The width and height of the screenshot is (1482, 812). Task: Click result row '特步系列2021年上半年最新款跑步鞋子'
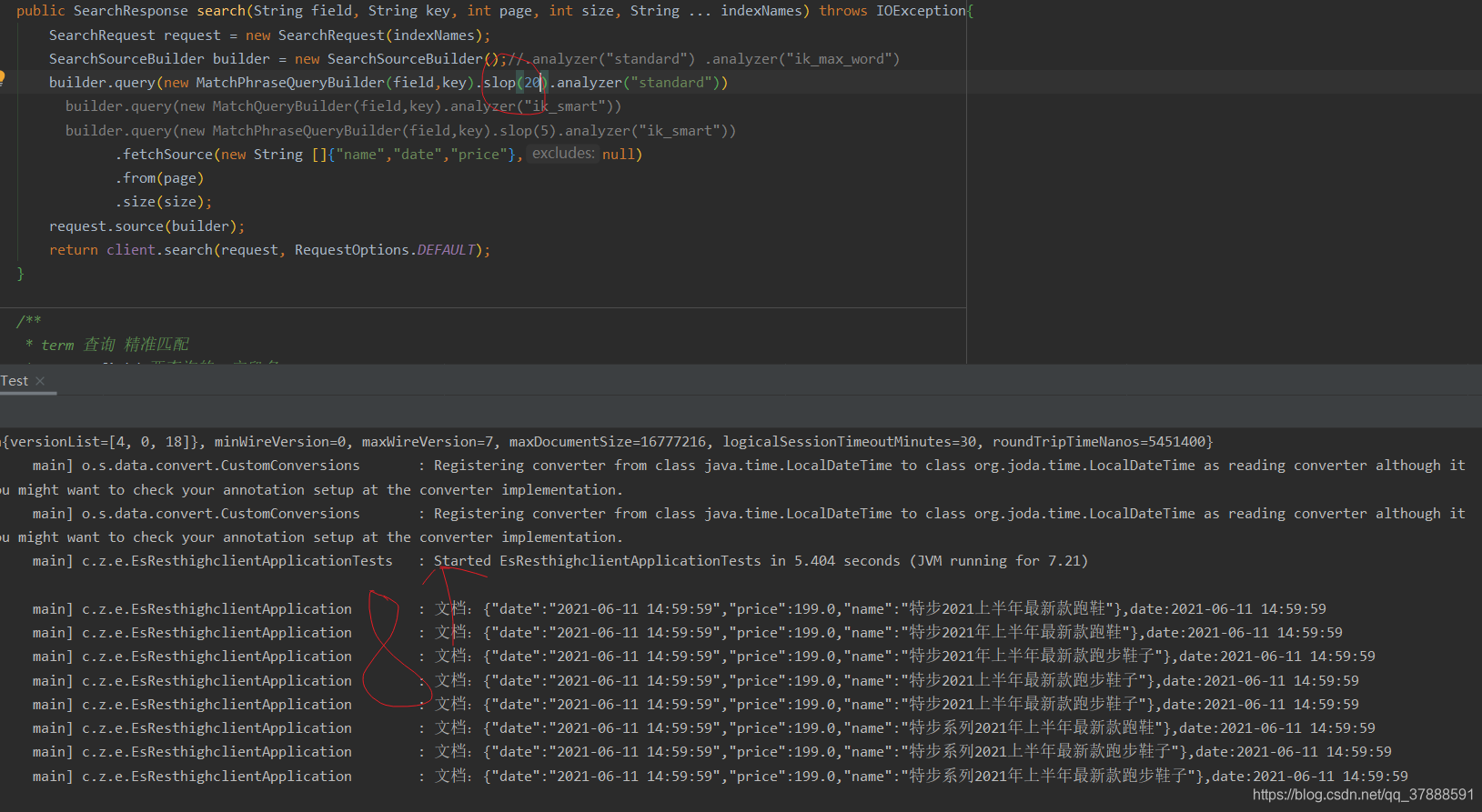click(x=720, y=776)
